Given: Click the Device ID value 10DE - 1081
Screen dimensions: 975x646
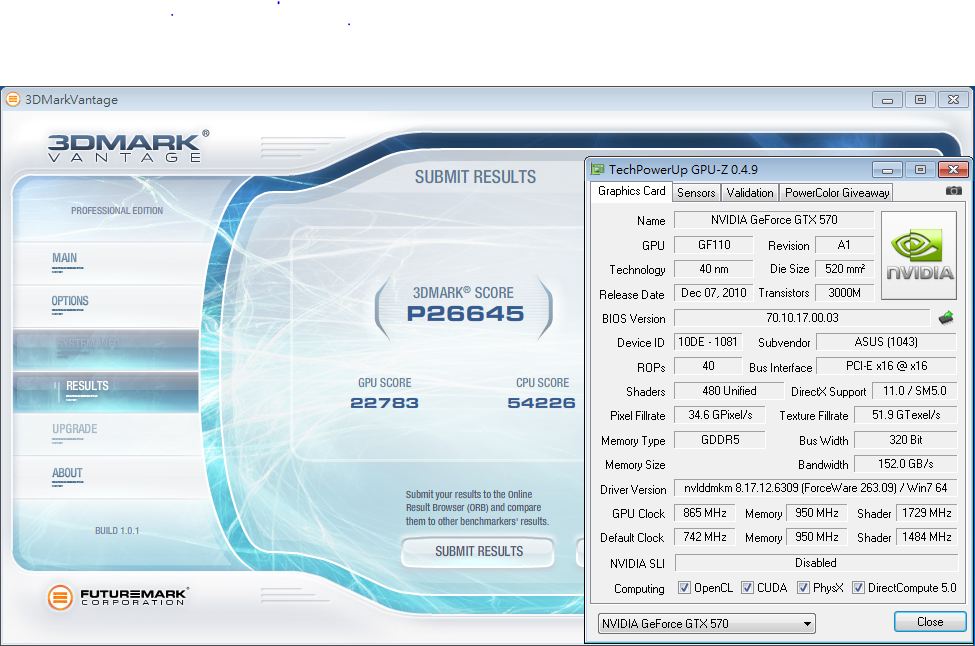Looking at the screenshot, I should (708, 342).
